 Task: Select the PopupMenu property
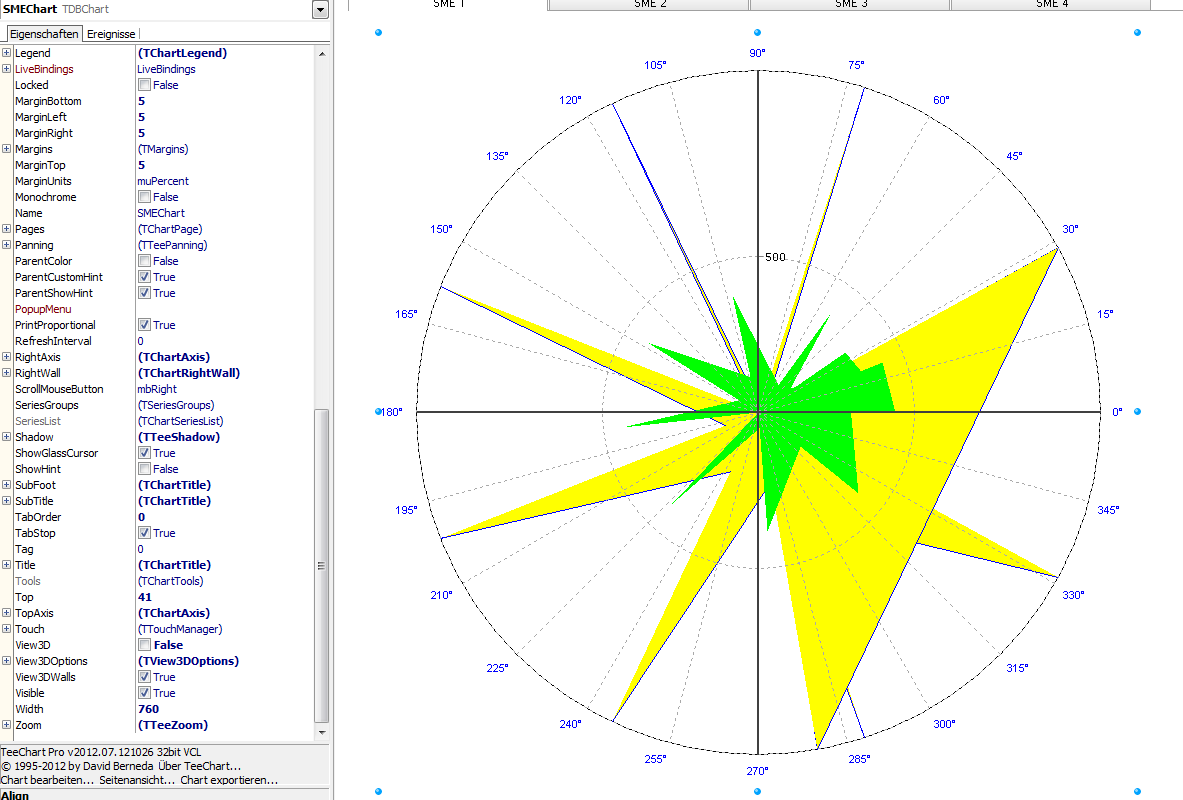tap(43, 309)
